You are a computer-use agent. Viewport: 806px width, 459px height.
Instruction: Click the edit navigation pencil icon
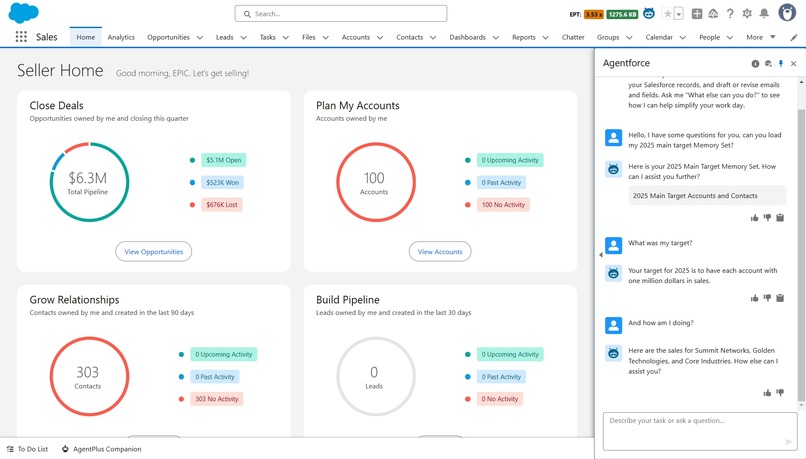click(x=794, y=38)
